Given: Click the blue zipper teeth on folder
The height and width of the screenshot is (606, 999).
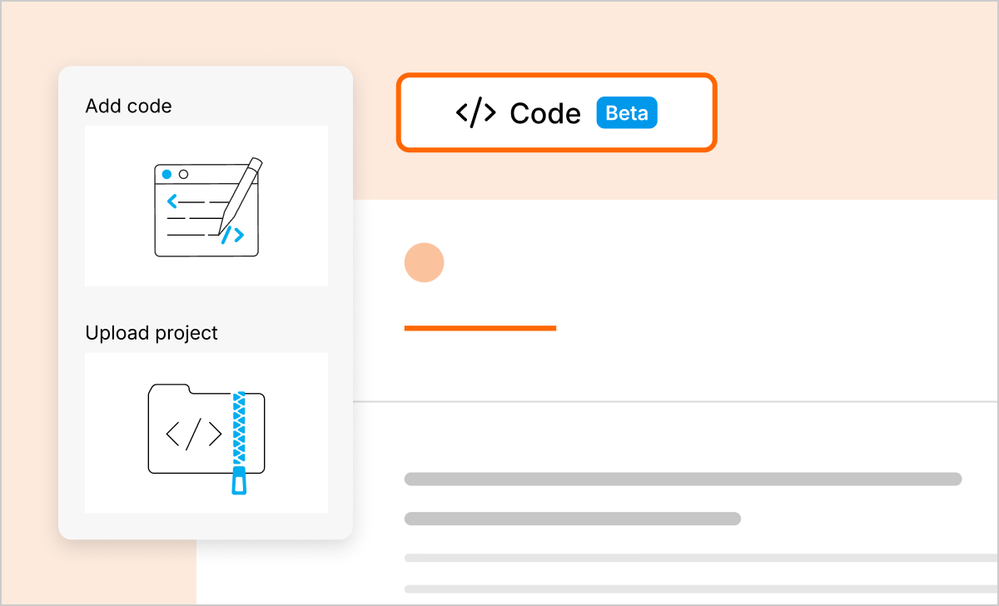Looking at the screenshot, I should click(239, 428).
